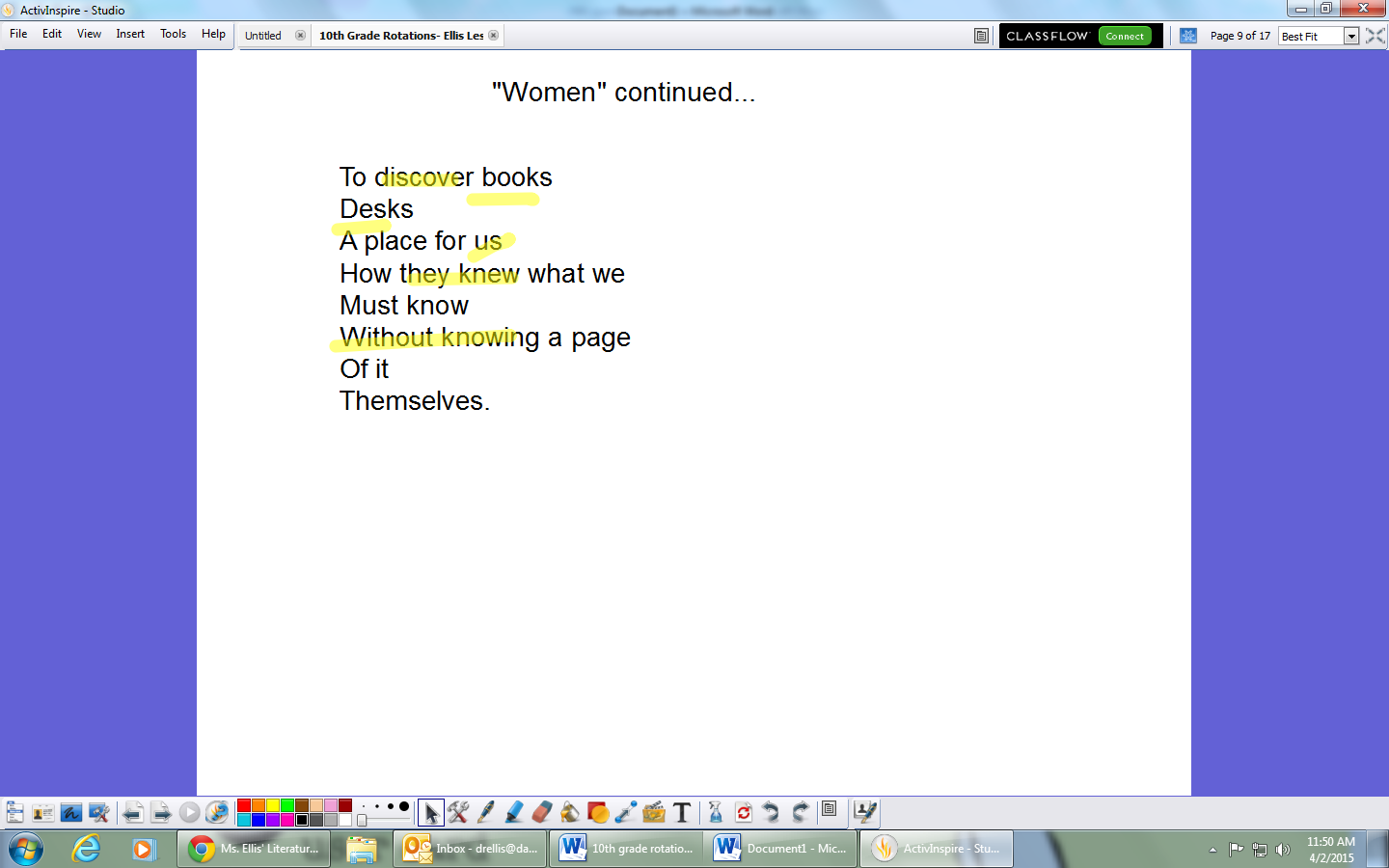Click the Undo arrow in toolbar
The width and height of the screenshot is (1389, 868).
pyautogui.click(x=771, y=813)
